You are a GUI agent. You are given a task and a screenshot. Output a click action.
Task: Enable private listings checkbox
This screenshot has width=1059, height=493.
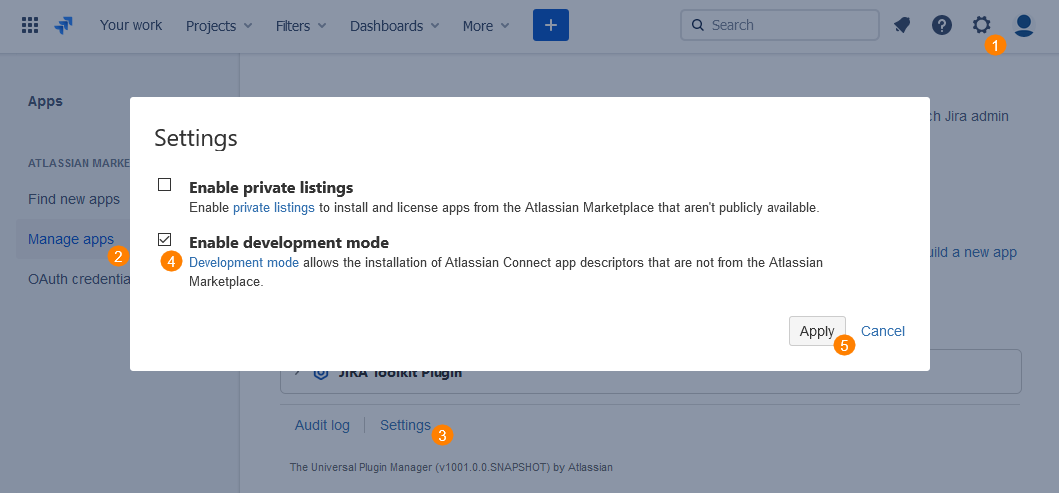(x=165, y=185)
